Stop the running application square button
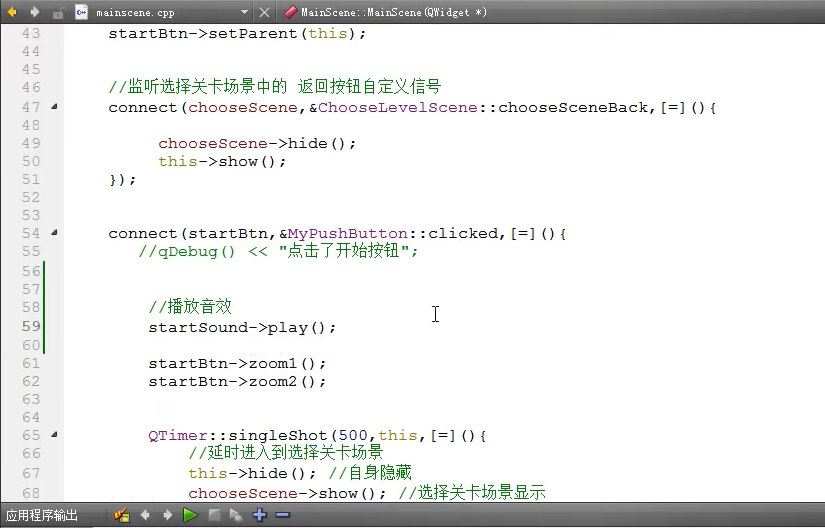825x528 pixels. tap(214, 515)
